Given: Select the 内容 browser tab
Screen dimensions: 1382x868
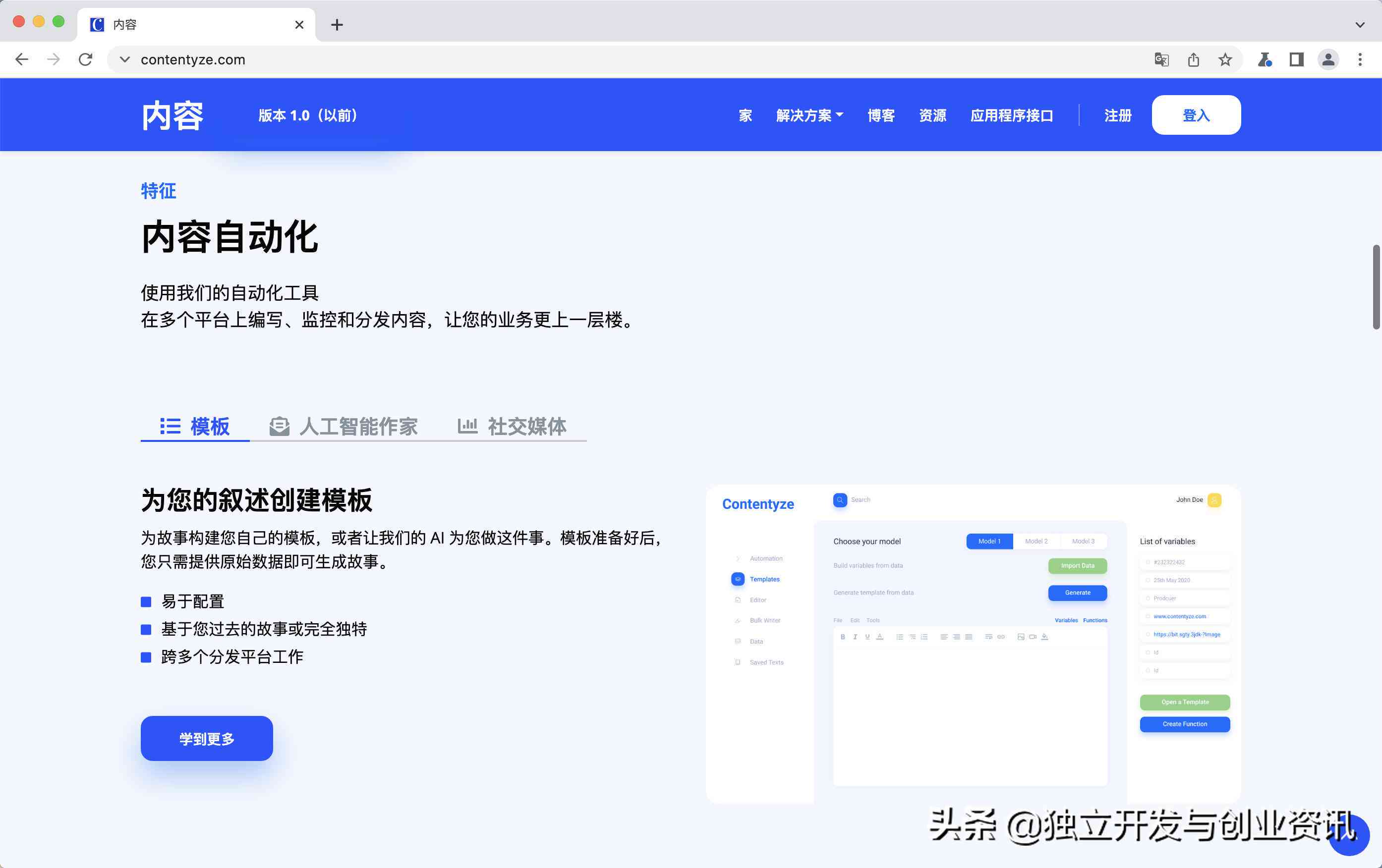Looking at the screenshot, I should [196, 25].
